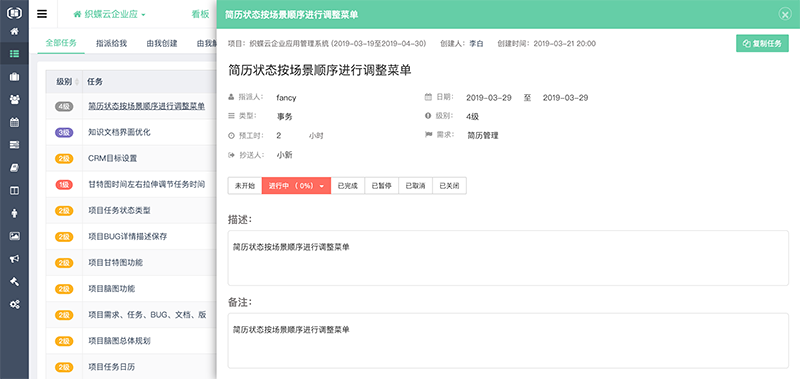This screenshot has width=800, height=379.
Task: Open task 项目脑图总体规划
Action: [119, 341]
